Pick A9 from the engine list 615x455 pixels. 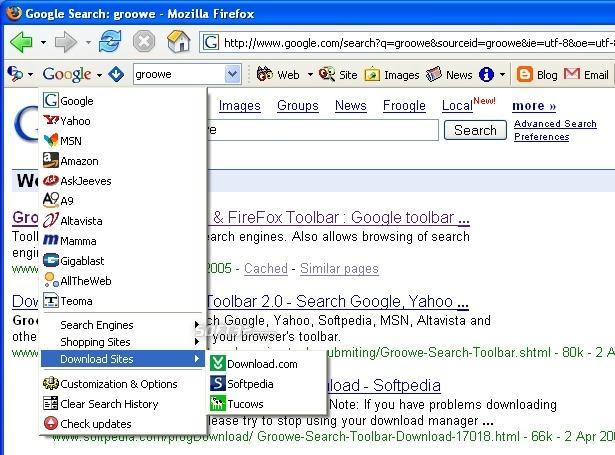tap(123, 200)
